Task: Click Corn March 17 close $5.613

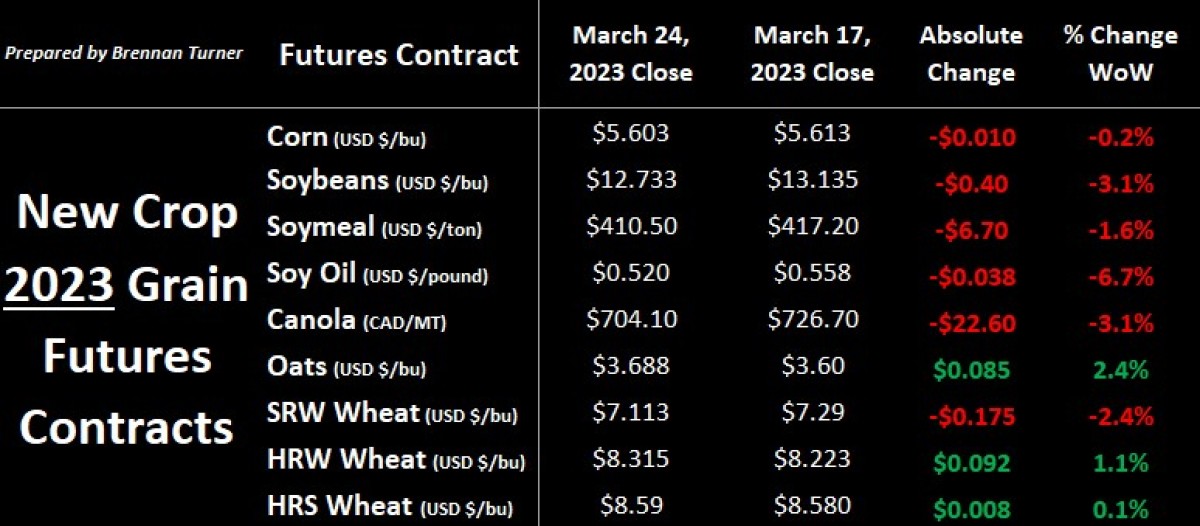Action: coord(812,133)
